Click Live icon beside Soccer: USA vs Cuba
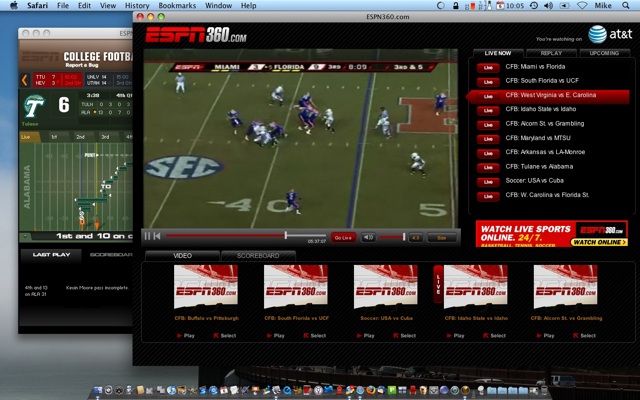This screenshot has height=400, width=640. [489, 180]
